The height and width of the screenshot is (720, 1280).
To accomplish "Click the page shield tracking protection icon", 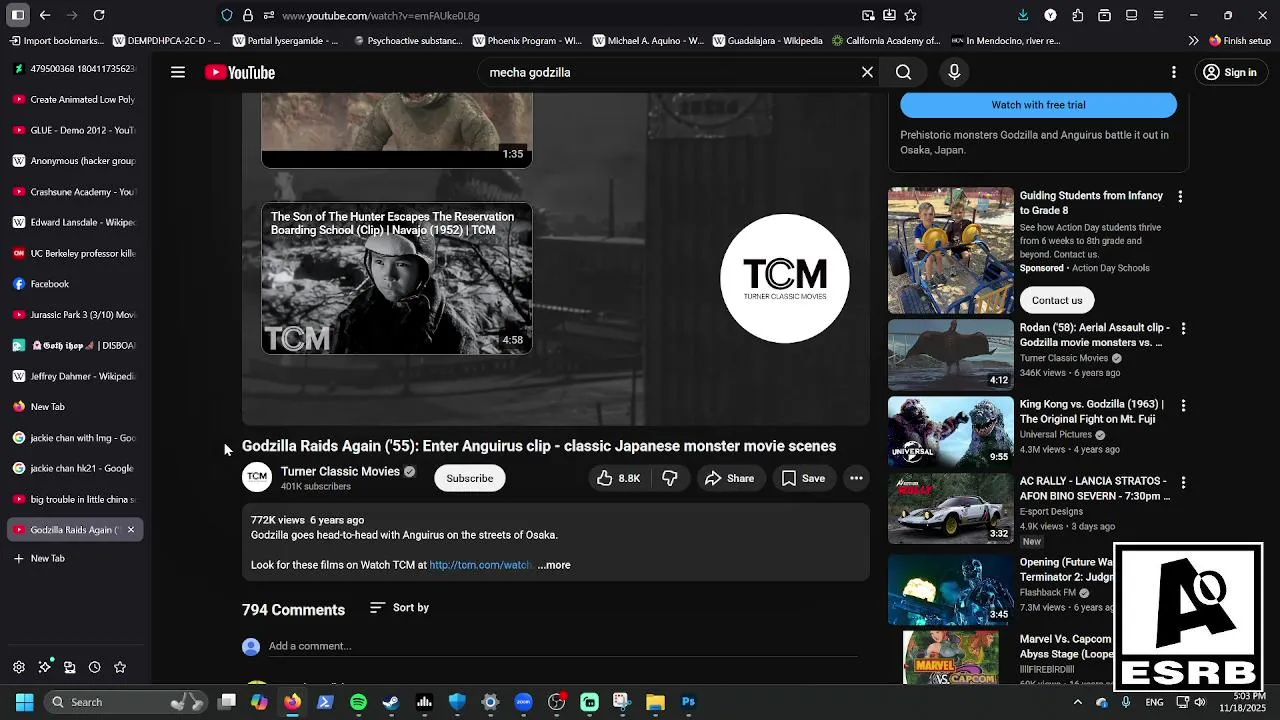I will 227,15.
